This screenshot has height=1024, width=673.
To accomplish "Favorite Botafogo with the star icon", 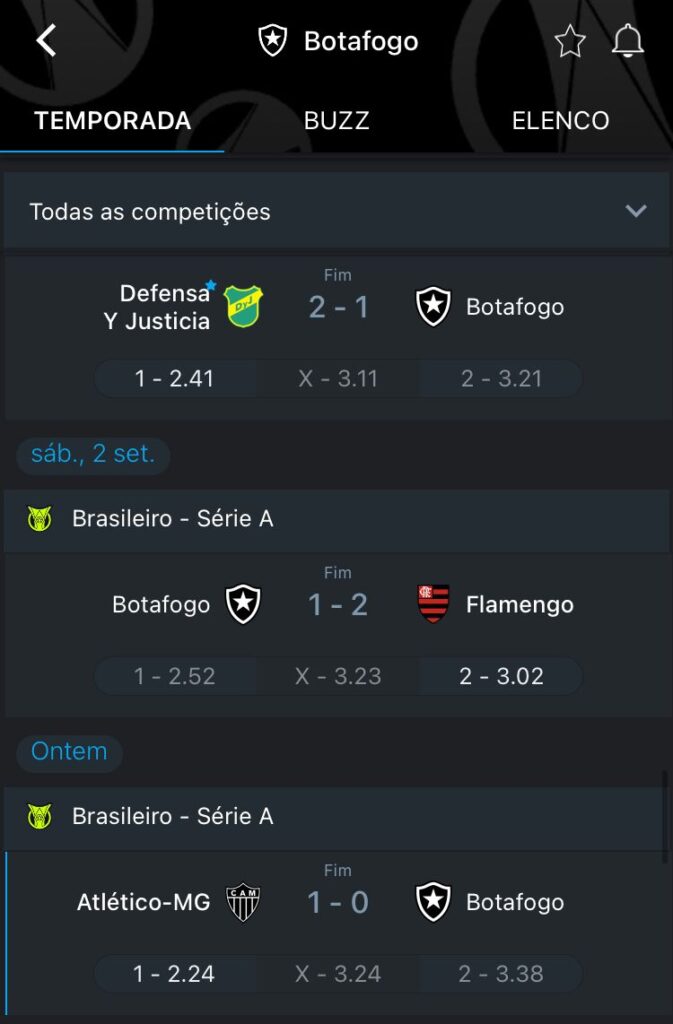I will pos(570,41).
